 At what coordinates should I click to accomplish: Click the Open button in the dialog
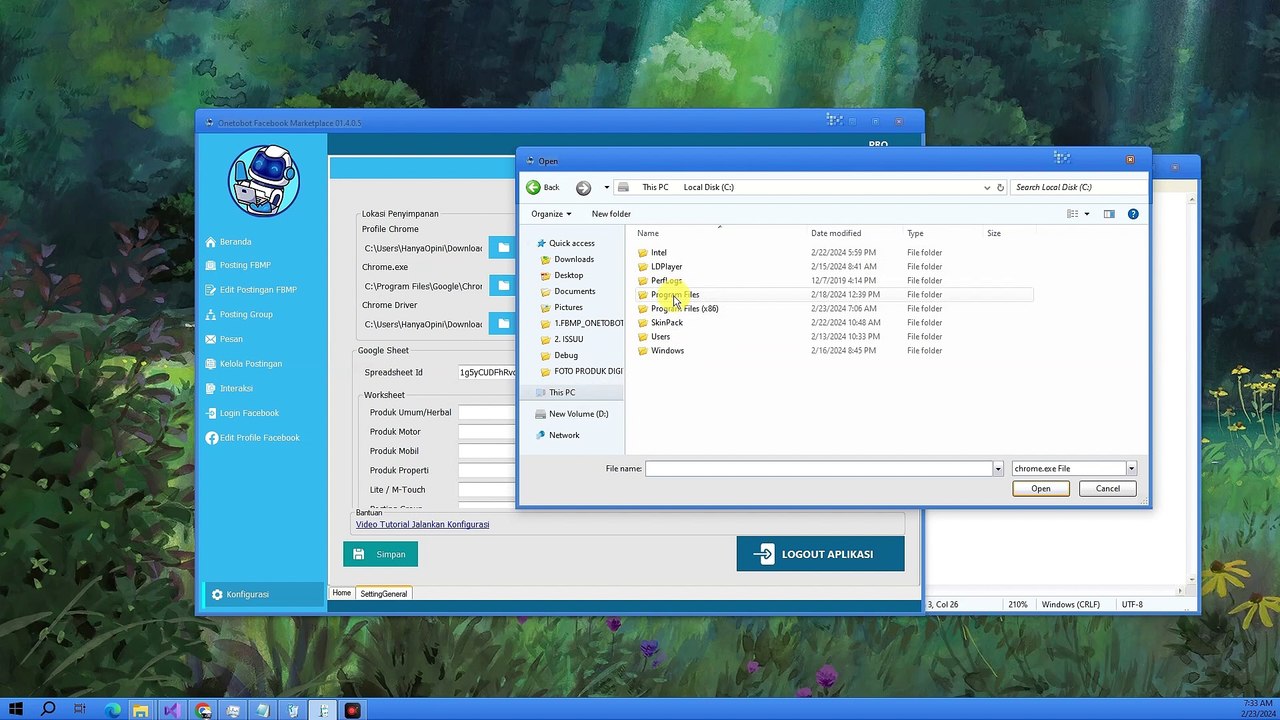point(1041,489)
